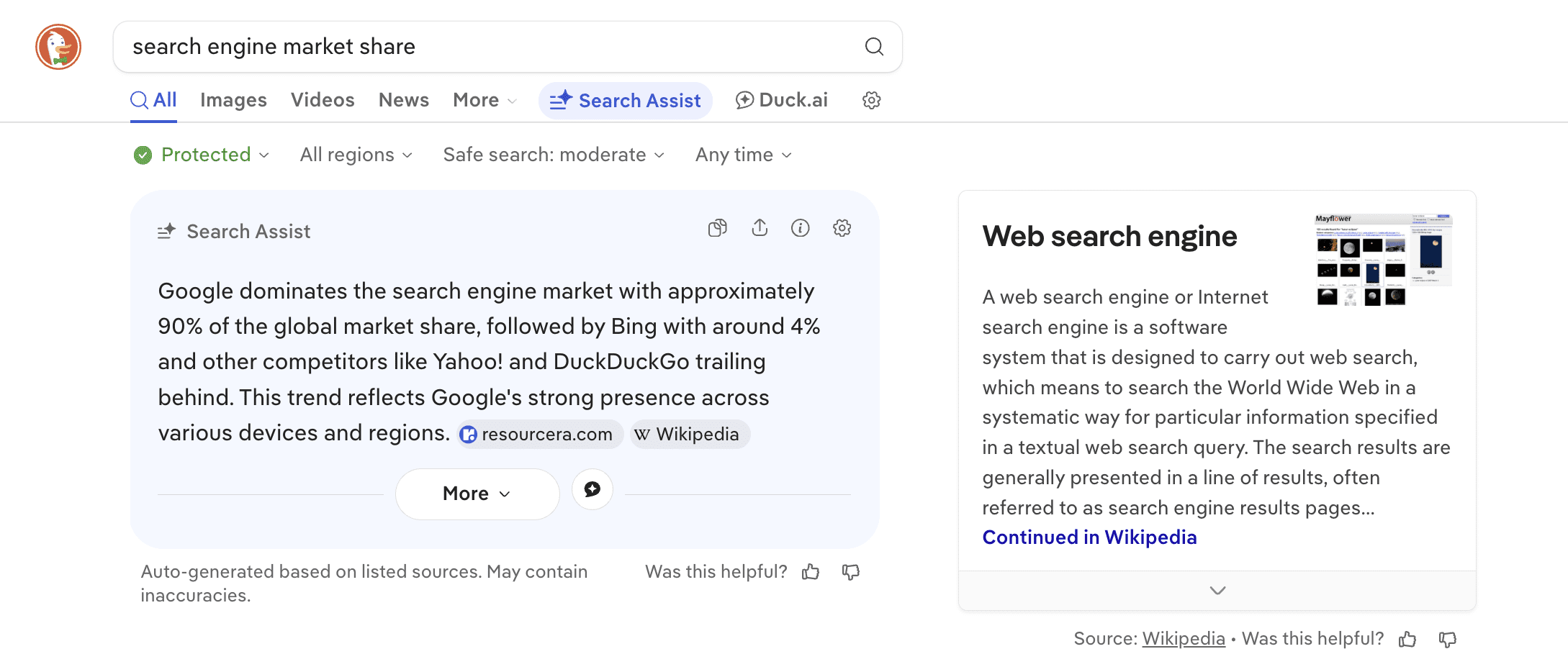Open the All regions dropdown
Screen dimensions: 1568x672
tap(356, 155)
